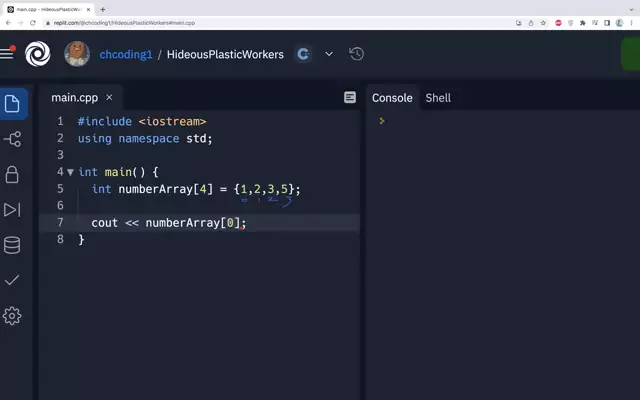Open the Settings gear sidebar icon
Screen dimensions: 640x400
(12, 316)
